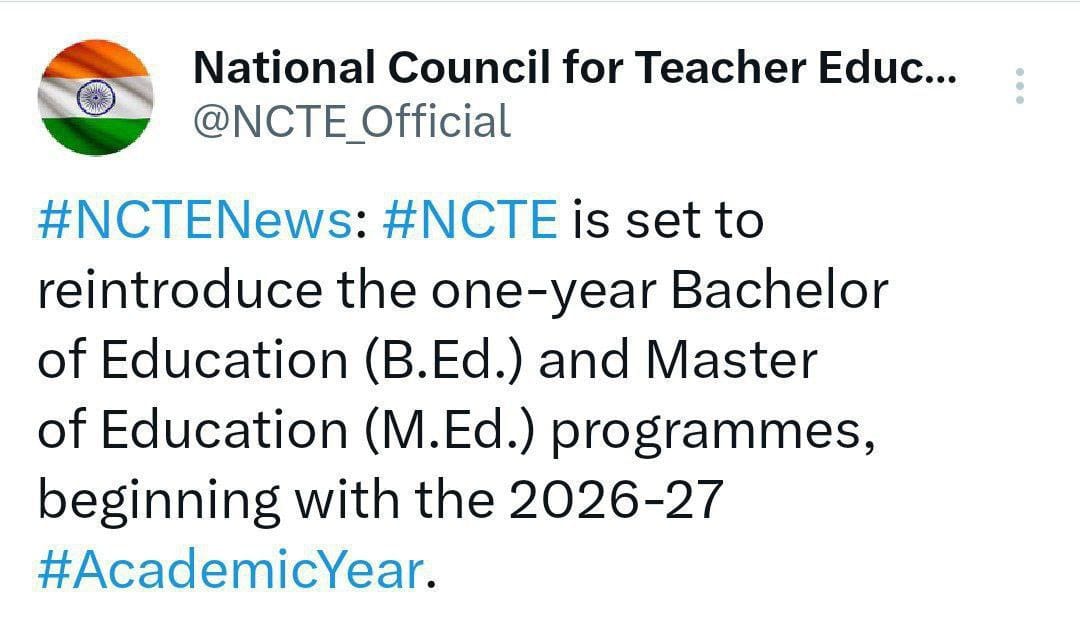Open the National Council for Teacher Education profile name

(573, 68)
